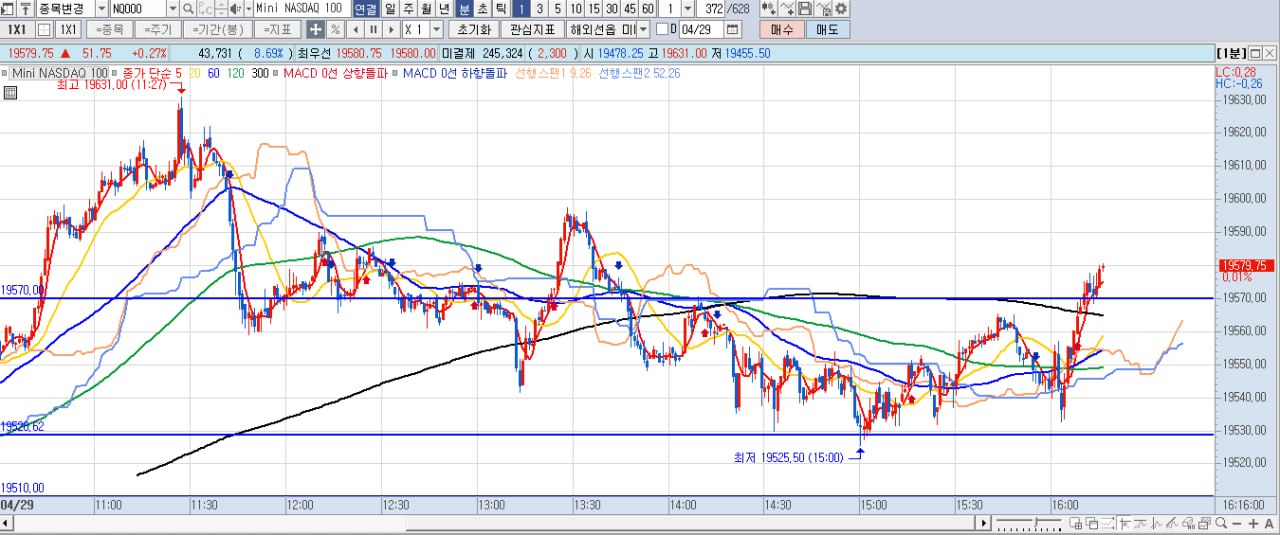Click the bottom zoom magnifier icon
The width and height of the screenshot is (1280, 535).
click(x=1221, y=523)
